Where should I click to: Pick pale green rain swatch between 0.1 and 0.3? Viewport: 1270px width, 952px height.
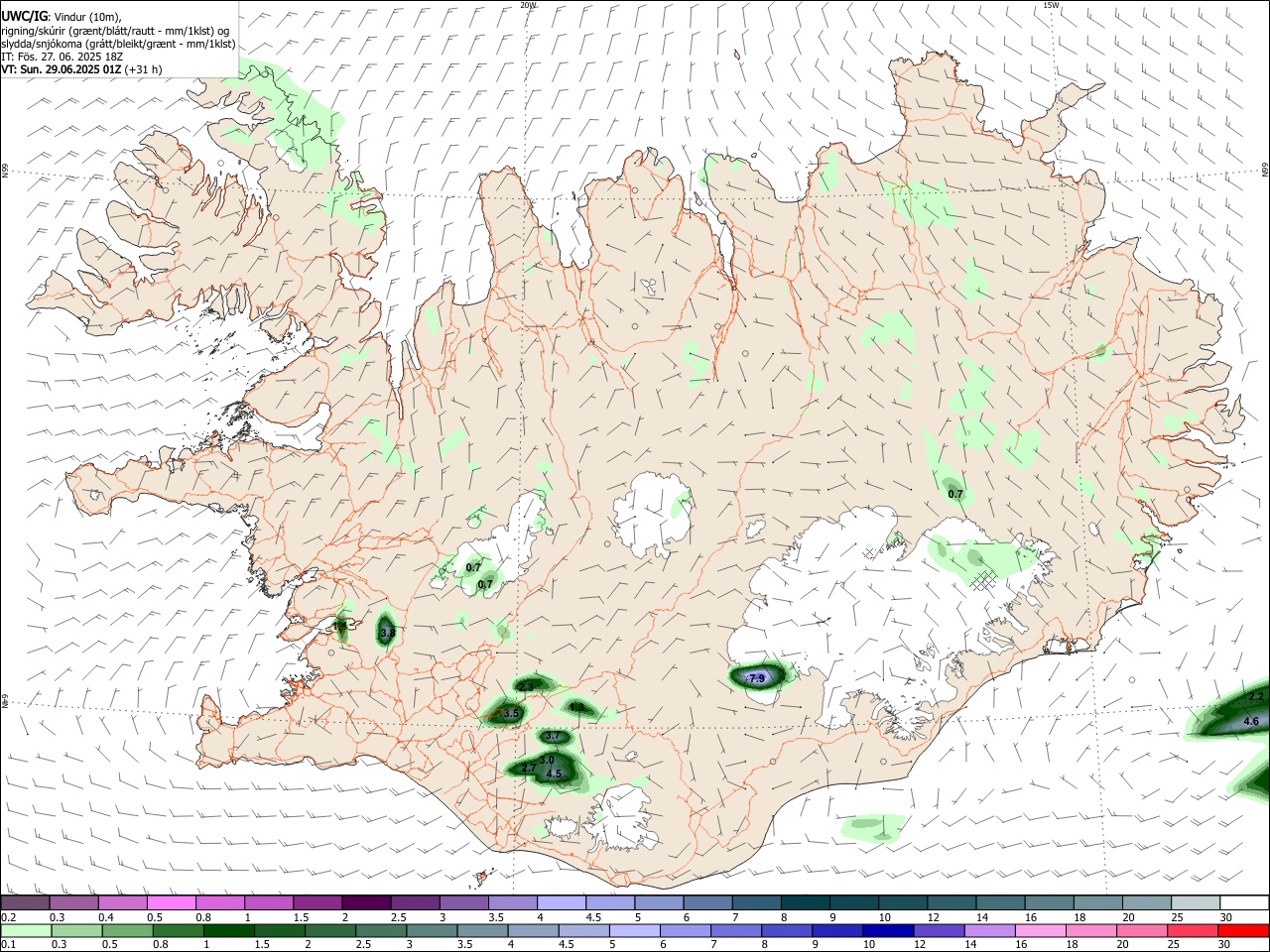coord(25,930)
